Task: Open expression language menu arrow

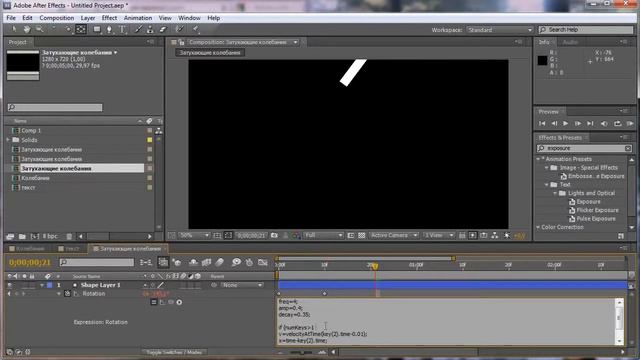Action: pyautogui.click(x=180, y=302)
